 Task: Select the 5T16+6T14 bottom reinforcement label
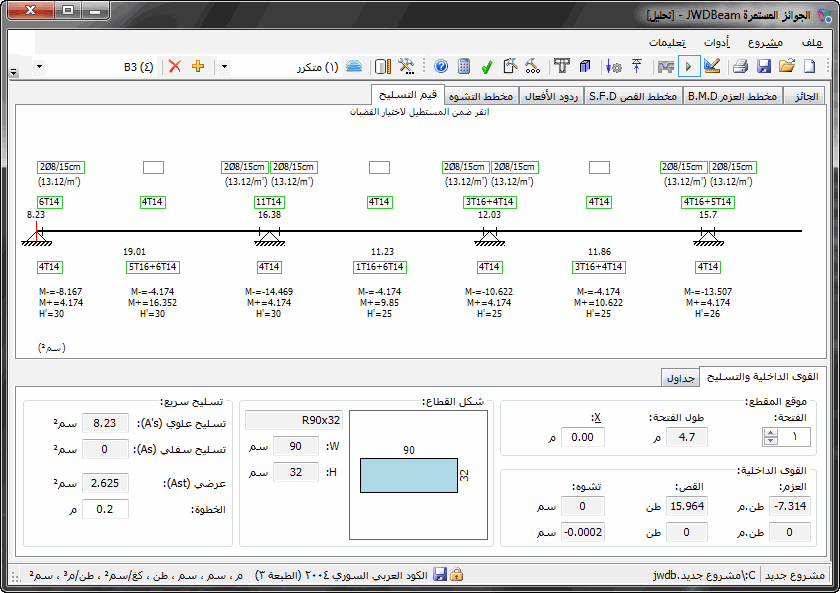[153, 267]
